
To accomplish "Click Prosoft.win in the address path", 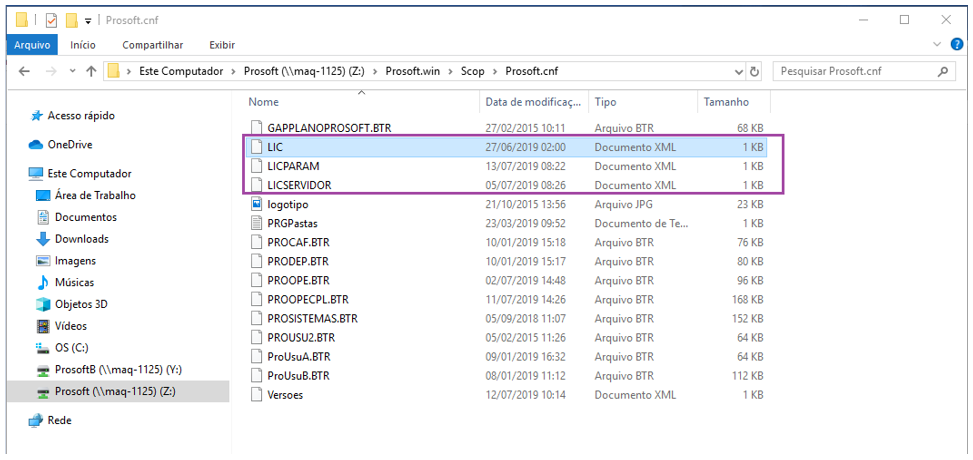I will tap(413, 71).
